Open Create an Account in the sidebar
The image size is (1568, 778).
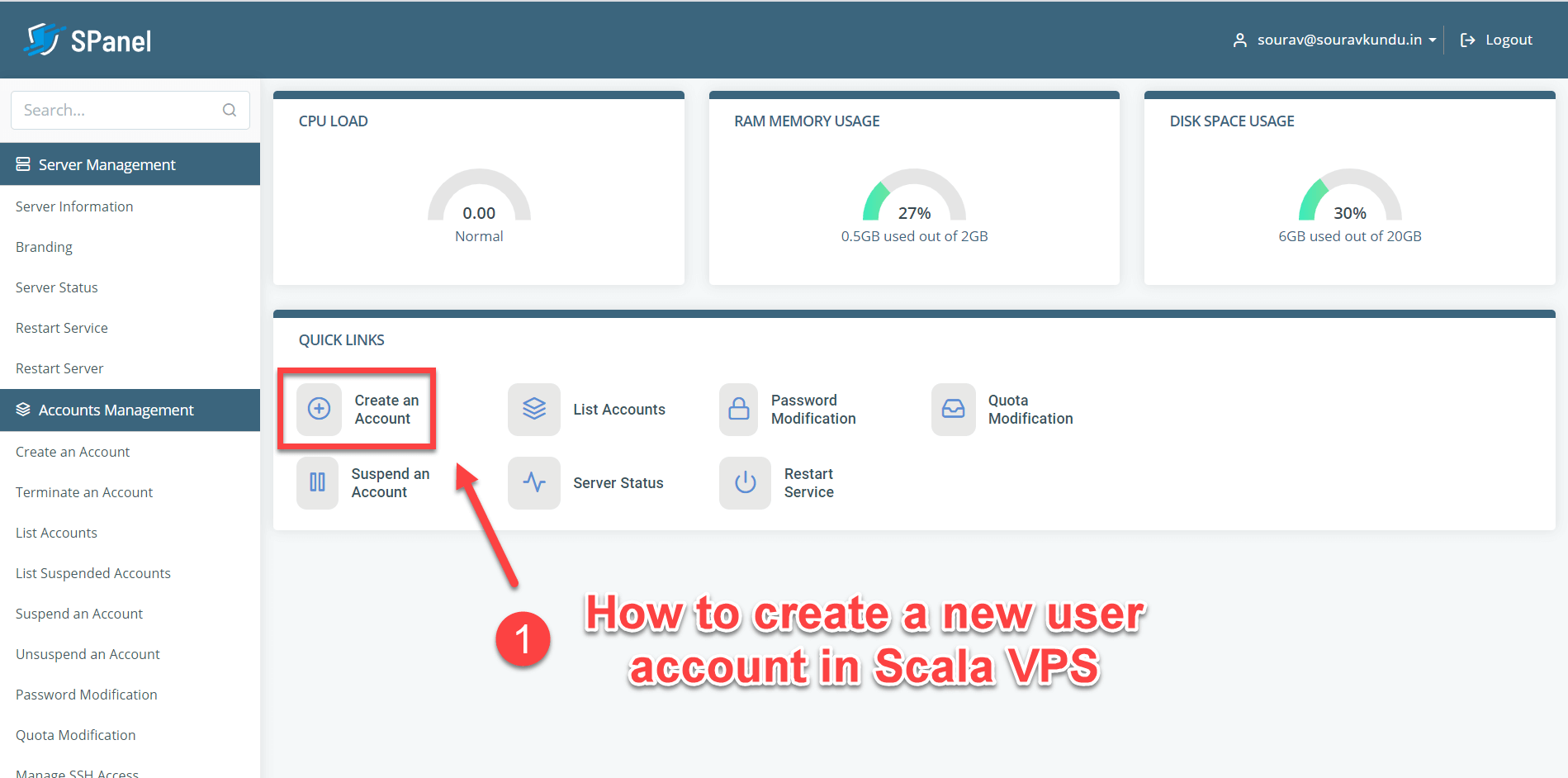(x=73, y=452)
